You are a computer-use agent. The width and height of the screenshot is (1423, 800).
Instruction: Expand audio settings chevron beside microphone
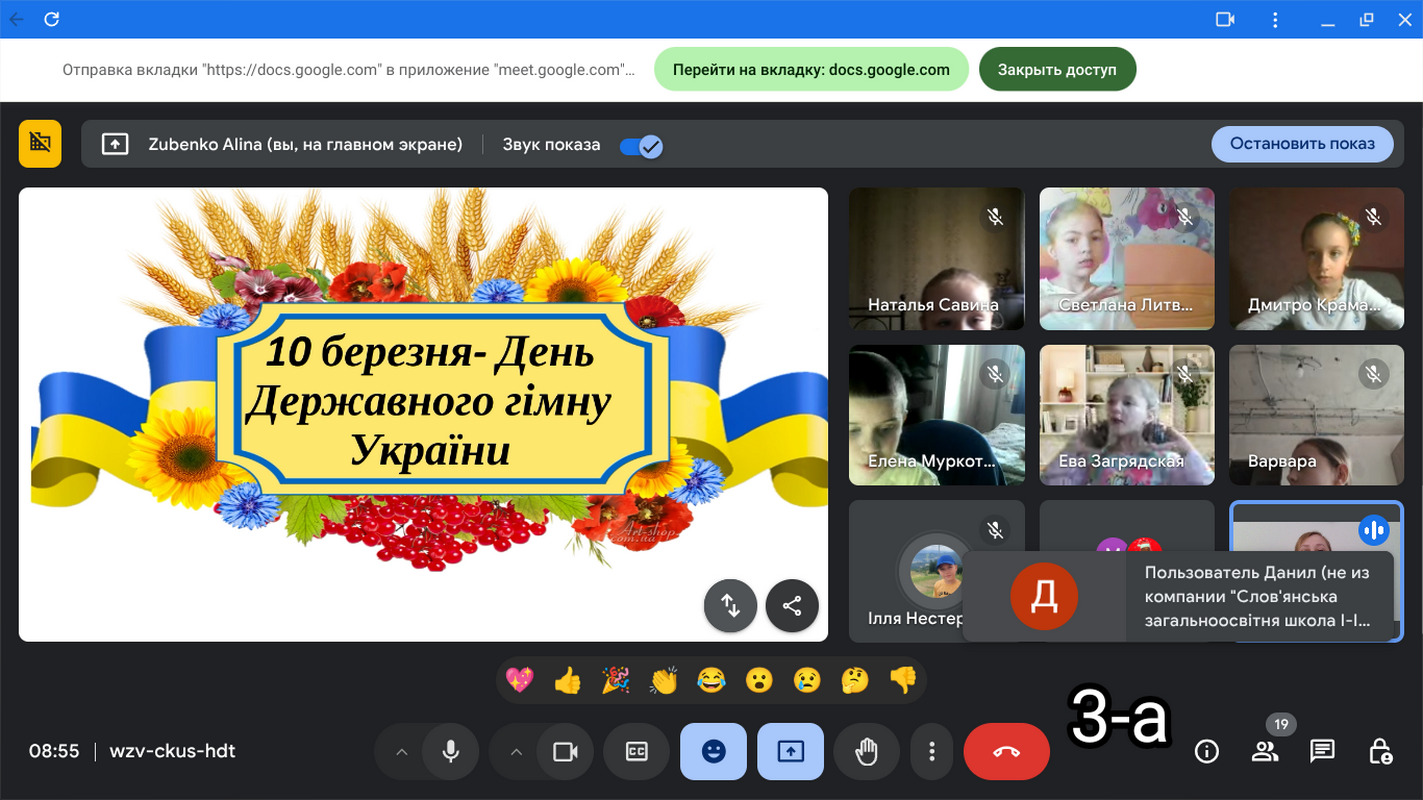pos(401,751)
